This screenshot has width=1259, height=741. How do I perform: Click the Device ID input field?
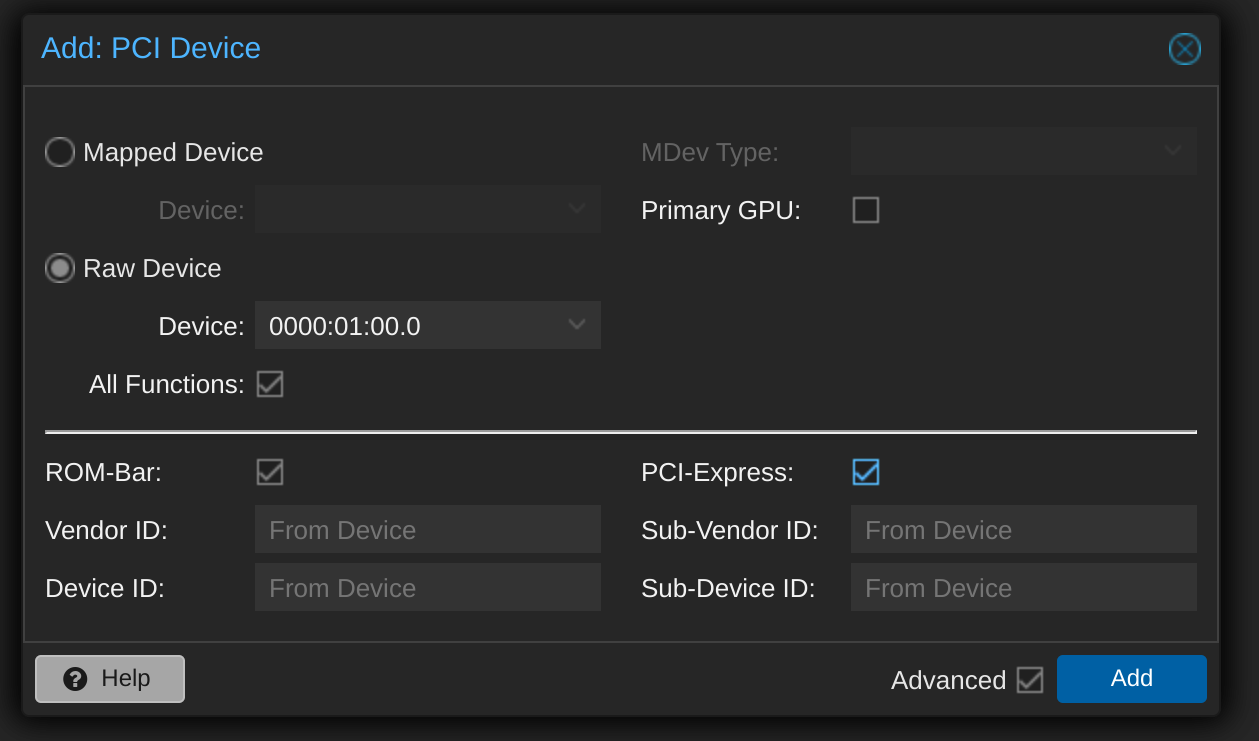427,587
